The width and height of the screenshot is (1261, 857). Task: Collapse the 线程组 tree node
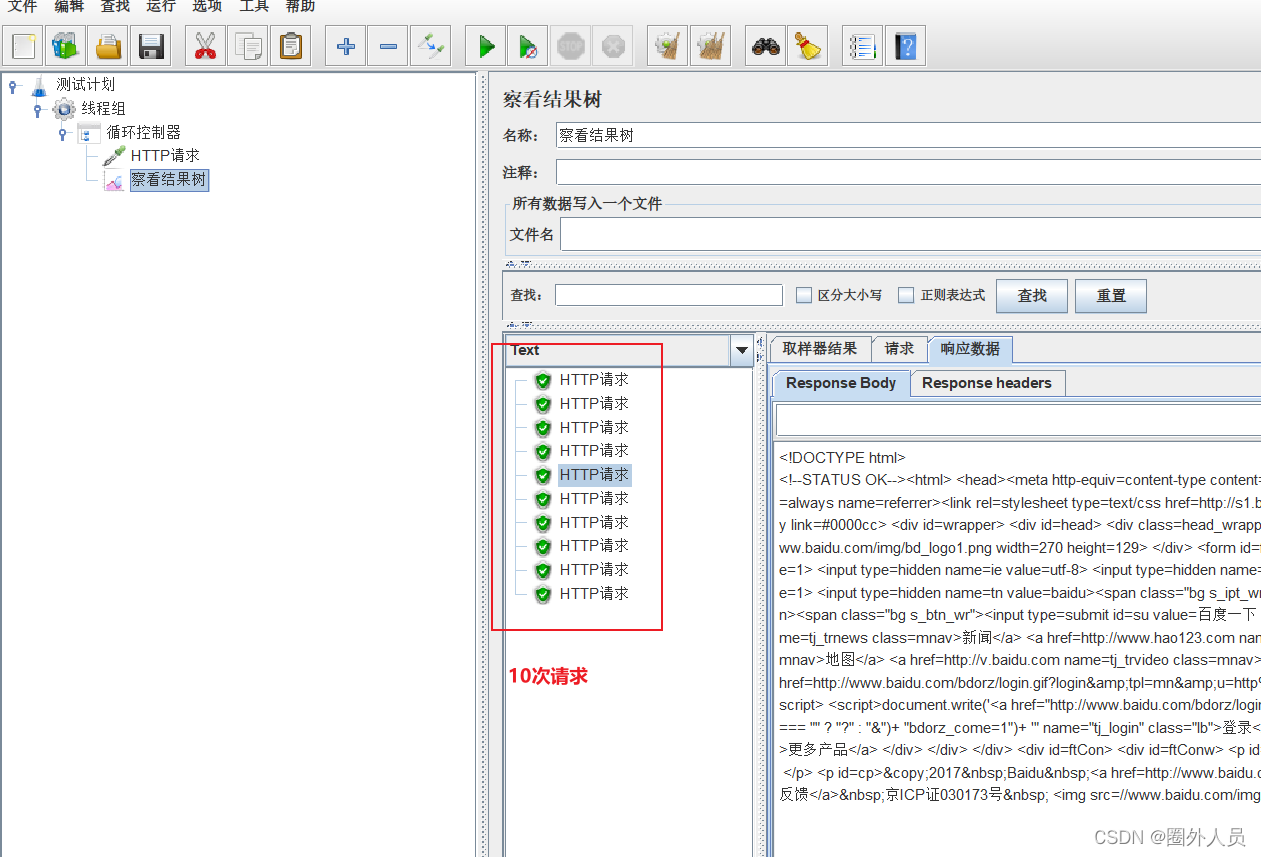[38, 109]
